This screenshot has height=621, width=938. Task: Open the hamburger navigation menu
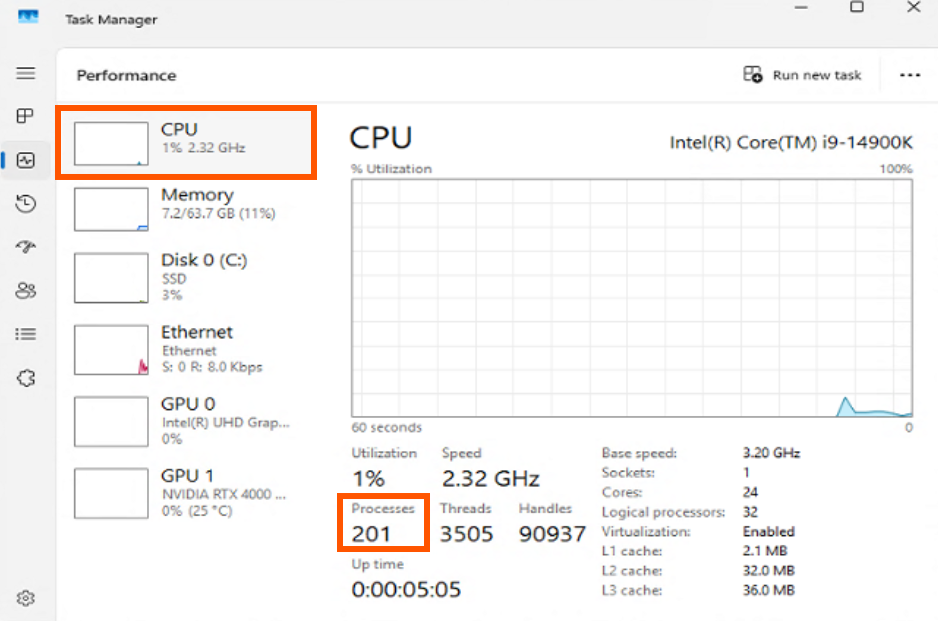coord(25,73)
